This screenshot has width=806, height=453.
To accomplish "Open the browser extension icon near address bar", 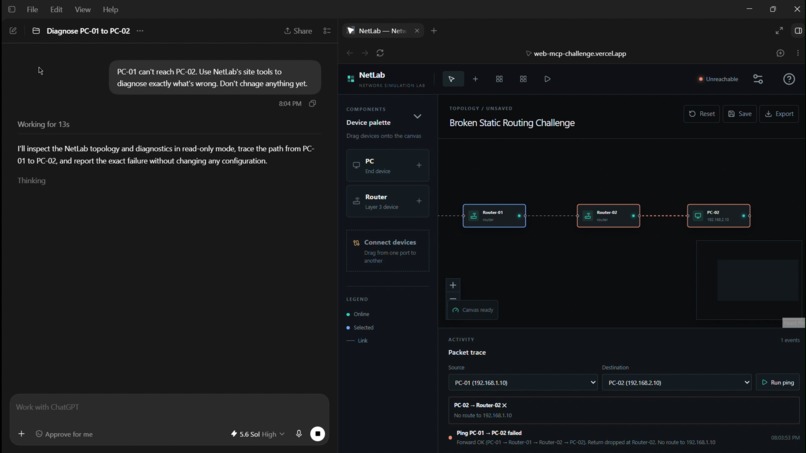I will (x=780, y=53).
